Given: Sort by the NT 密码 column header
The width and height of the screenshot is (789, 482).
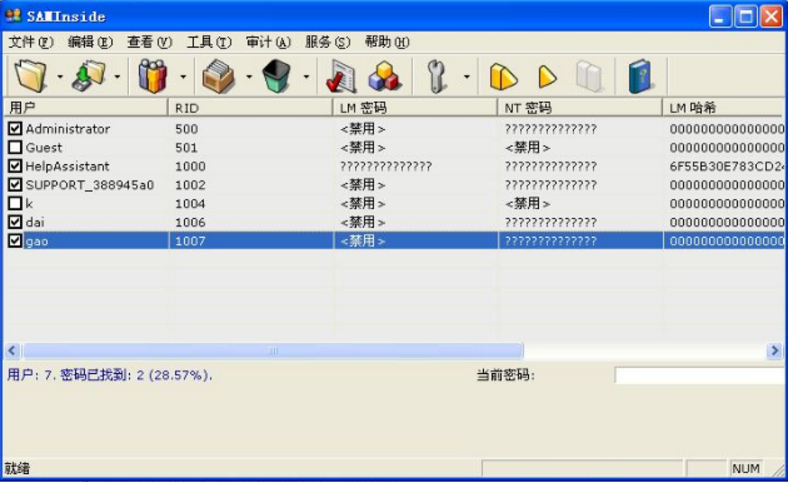Looking at the screenshot, I should pyautogui.click(x=581, y=107).
